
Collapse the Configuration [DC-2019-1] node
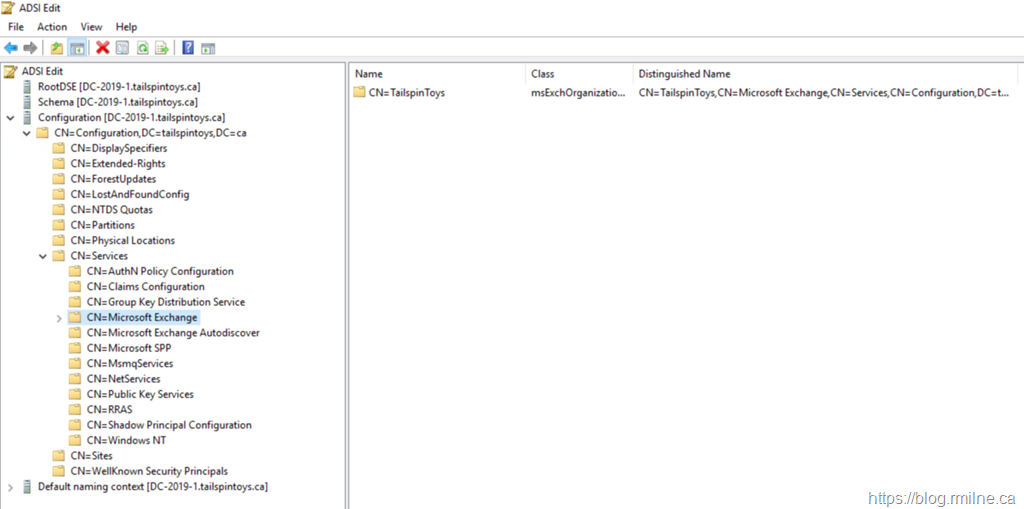click(x=11, y=118)
